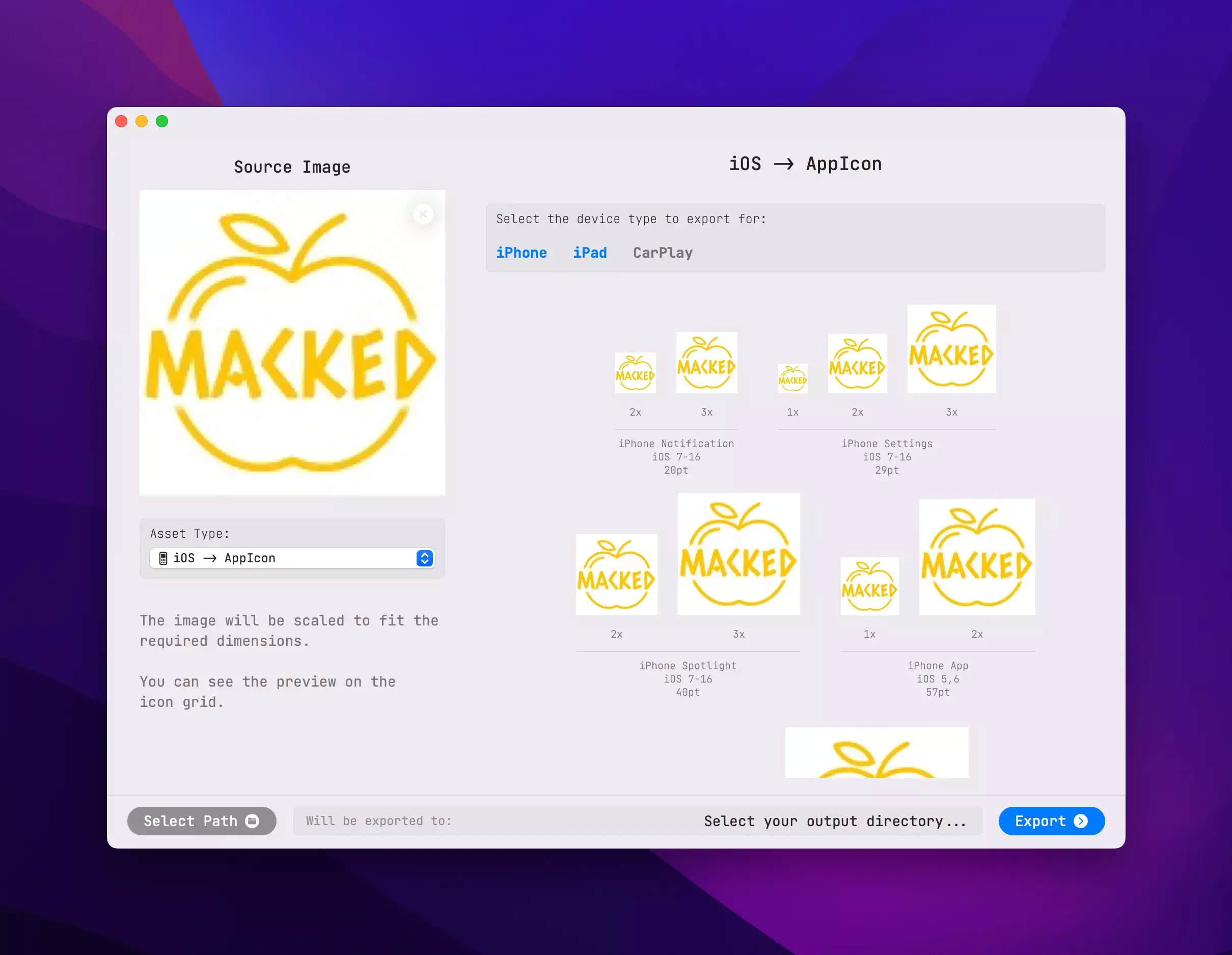Viewport: 1232px width, 955px height.
Task: Click the iPhone Settings 3x icon preview
Action: coord(951,349)
